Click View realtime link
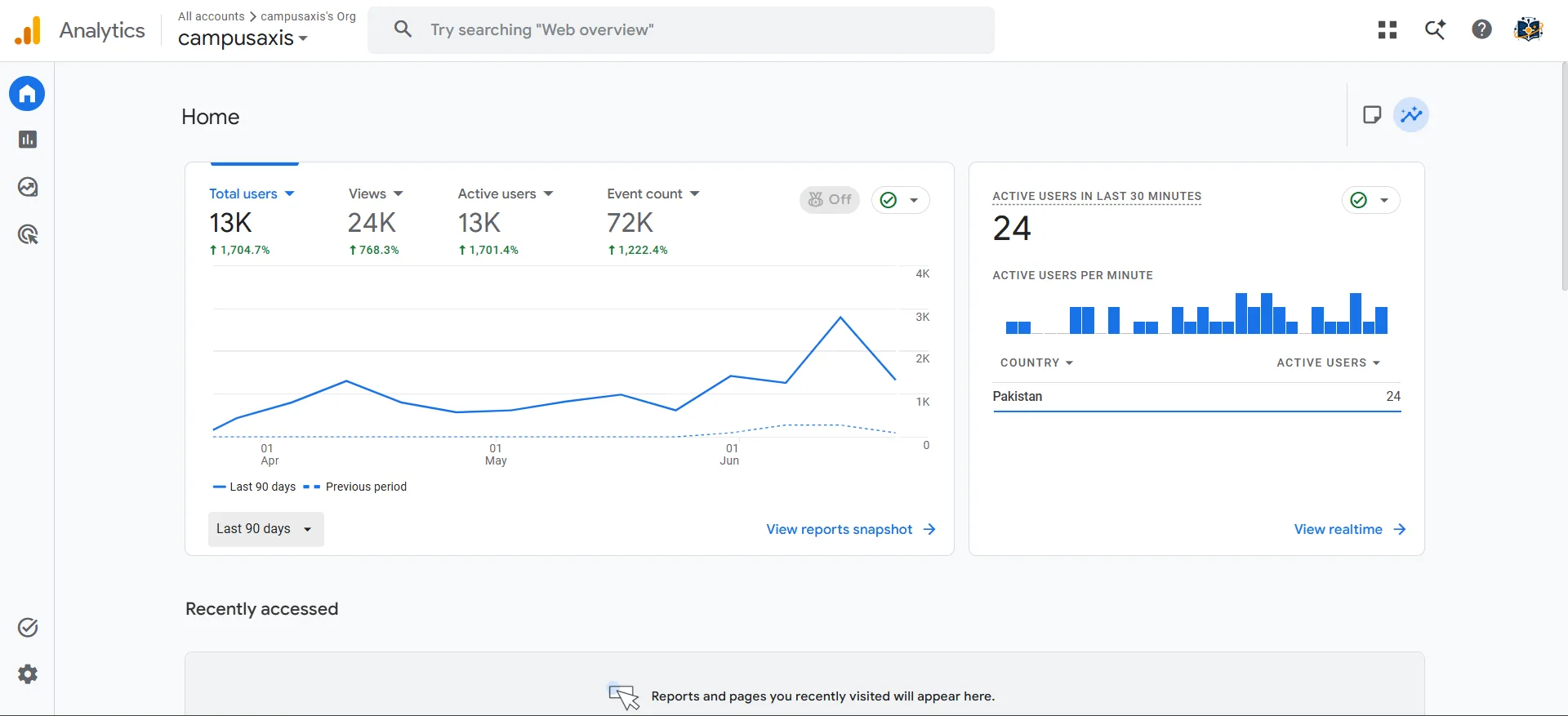 (1338, 529)
